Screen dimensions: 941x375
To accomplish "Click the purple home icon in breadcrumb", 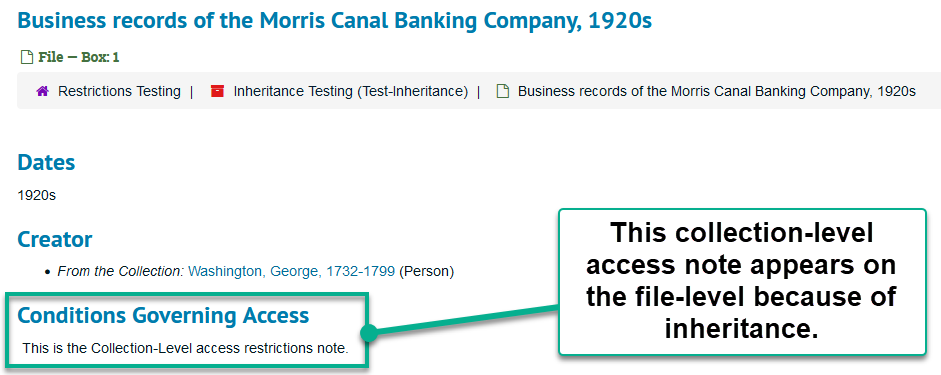I will [42, 91].
